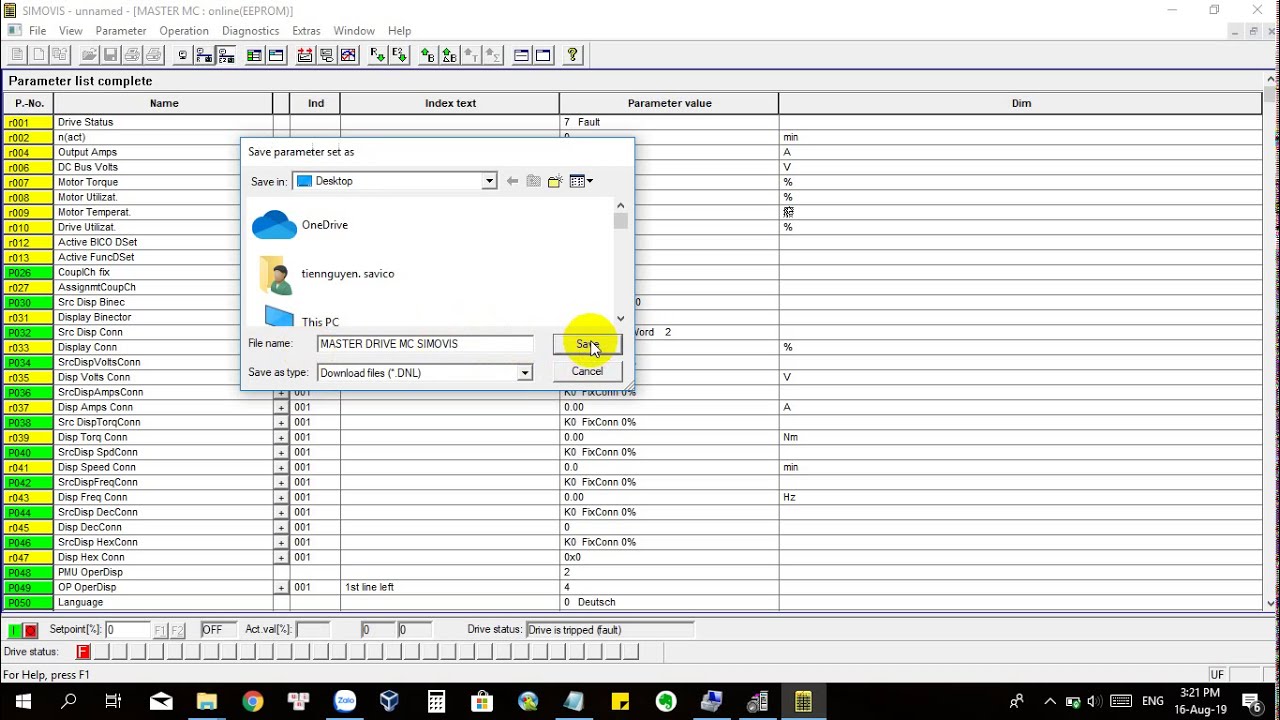Select This PC in the save dialog
Image resolution: width=1280 pixels, height=720 pixels.
302,318
